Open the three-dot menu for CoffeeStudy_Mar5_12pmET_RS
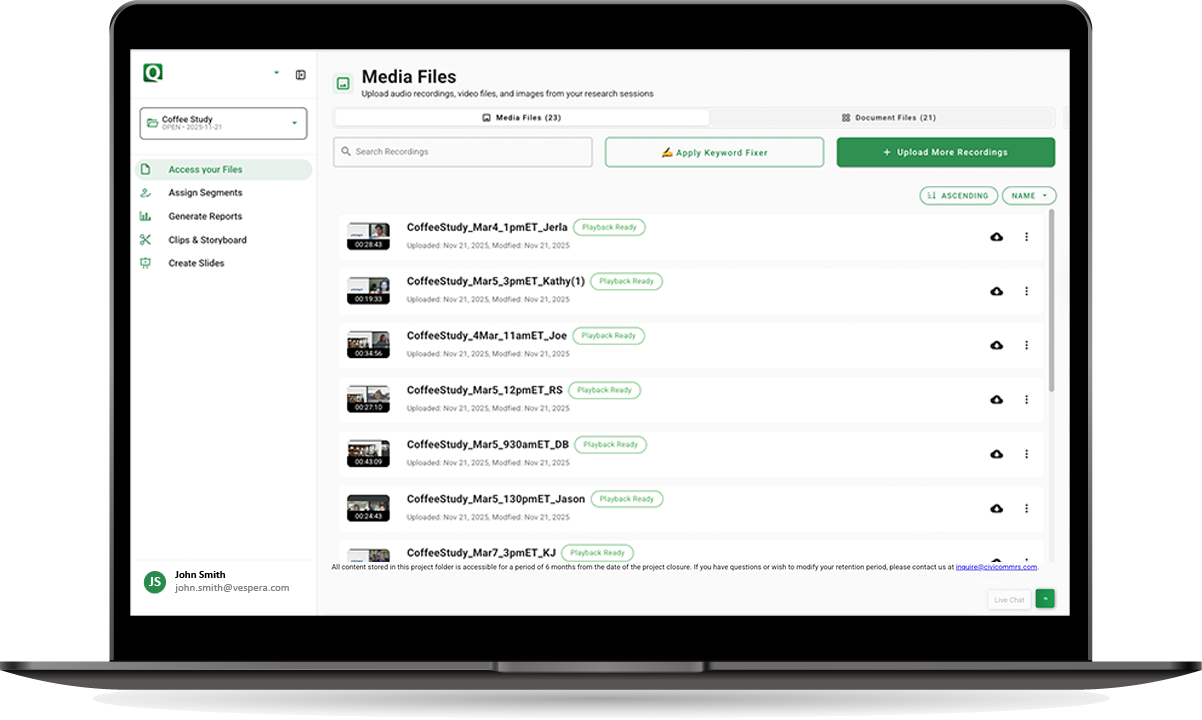Screen dimensions: 1202x720 [1026, 400]
